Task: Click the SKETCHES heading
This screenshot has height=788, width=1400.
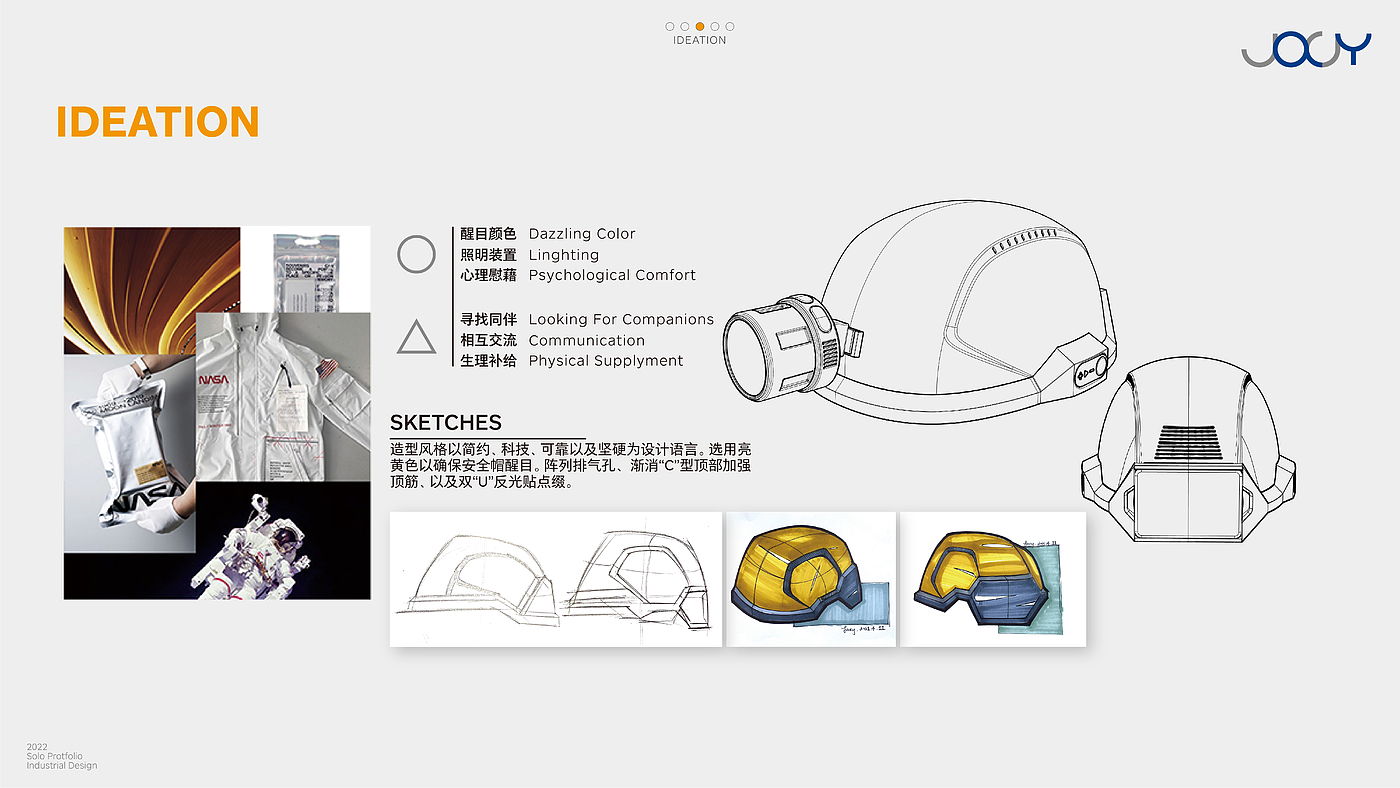Action: [x=446, y=422]
